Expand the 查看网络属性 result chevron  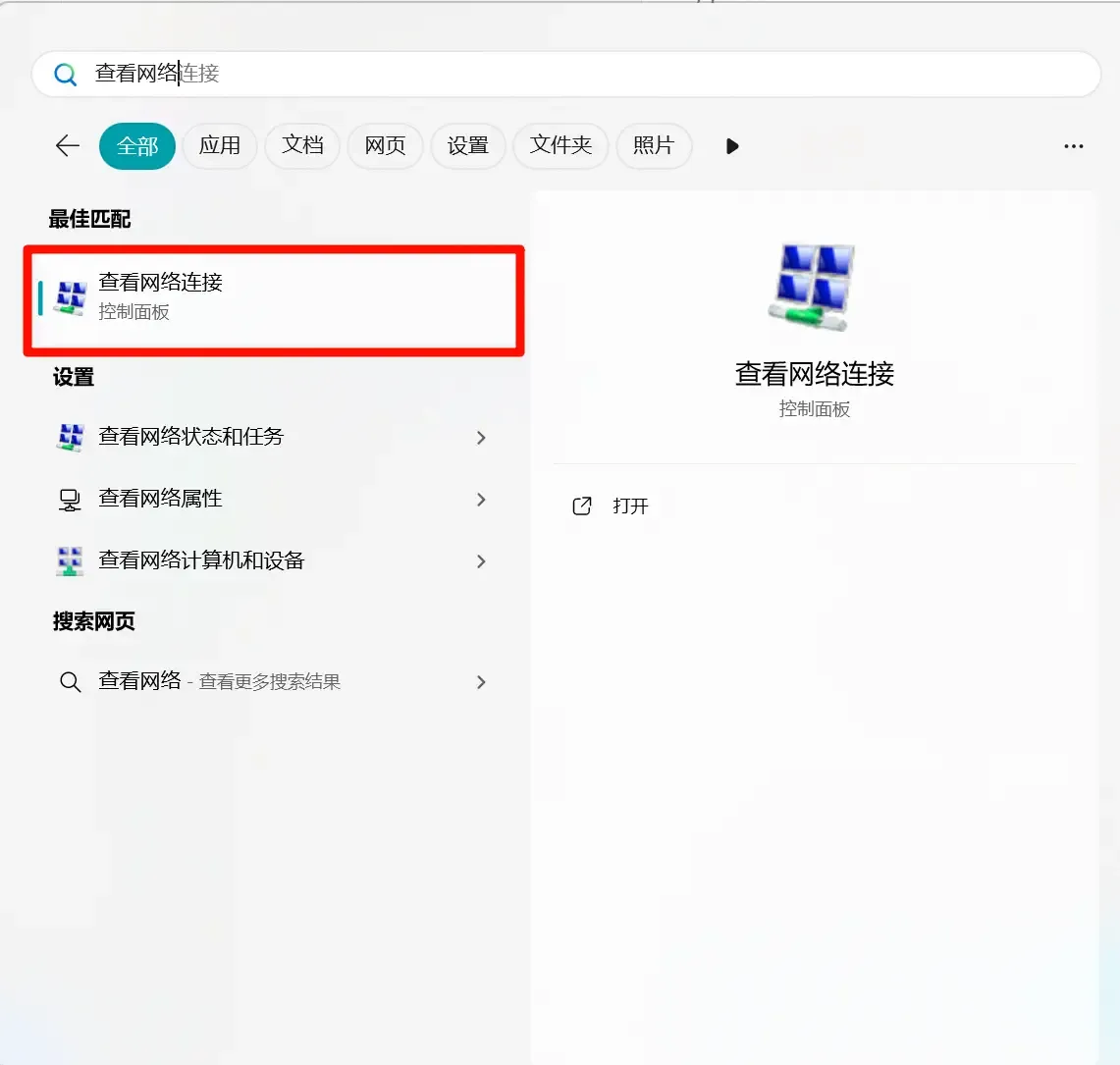pyautogui.click(x=481, y=499)
